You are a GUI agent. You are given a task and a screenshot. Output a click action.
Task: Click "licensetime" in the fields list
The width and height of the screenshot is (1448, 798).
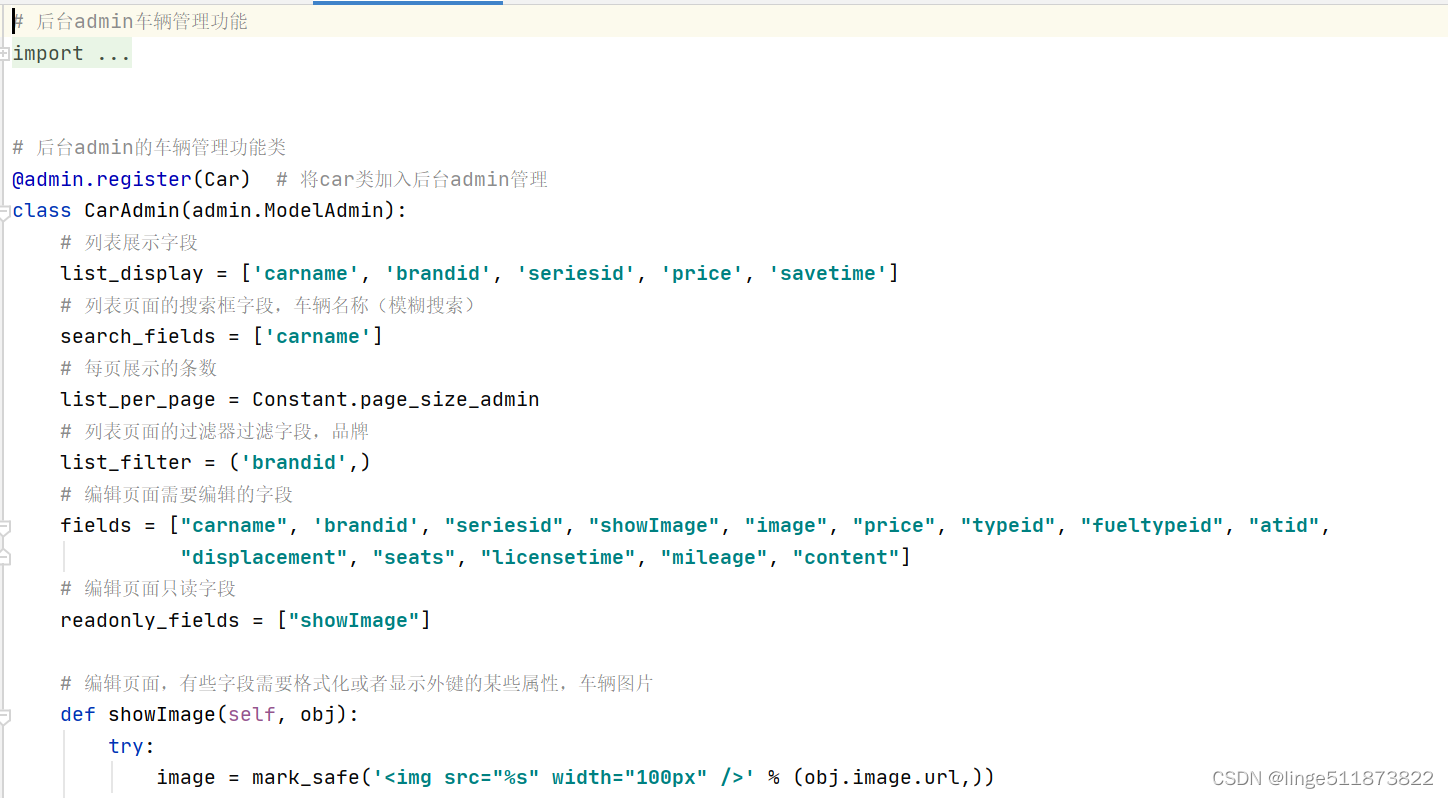558,558
